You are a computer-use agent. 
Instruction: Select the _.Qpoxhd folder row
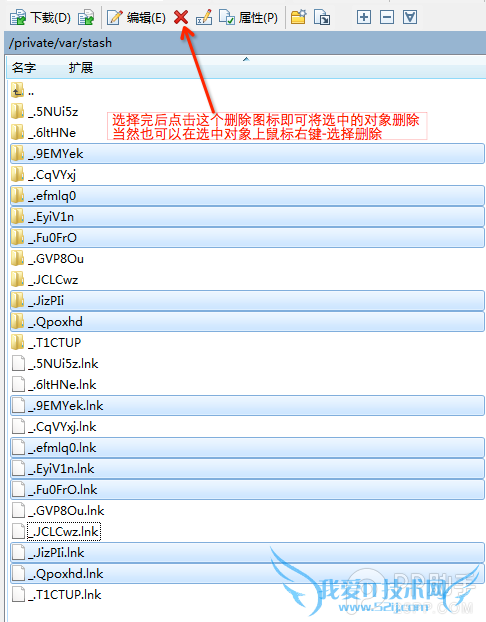247,322
